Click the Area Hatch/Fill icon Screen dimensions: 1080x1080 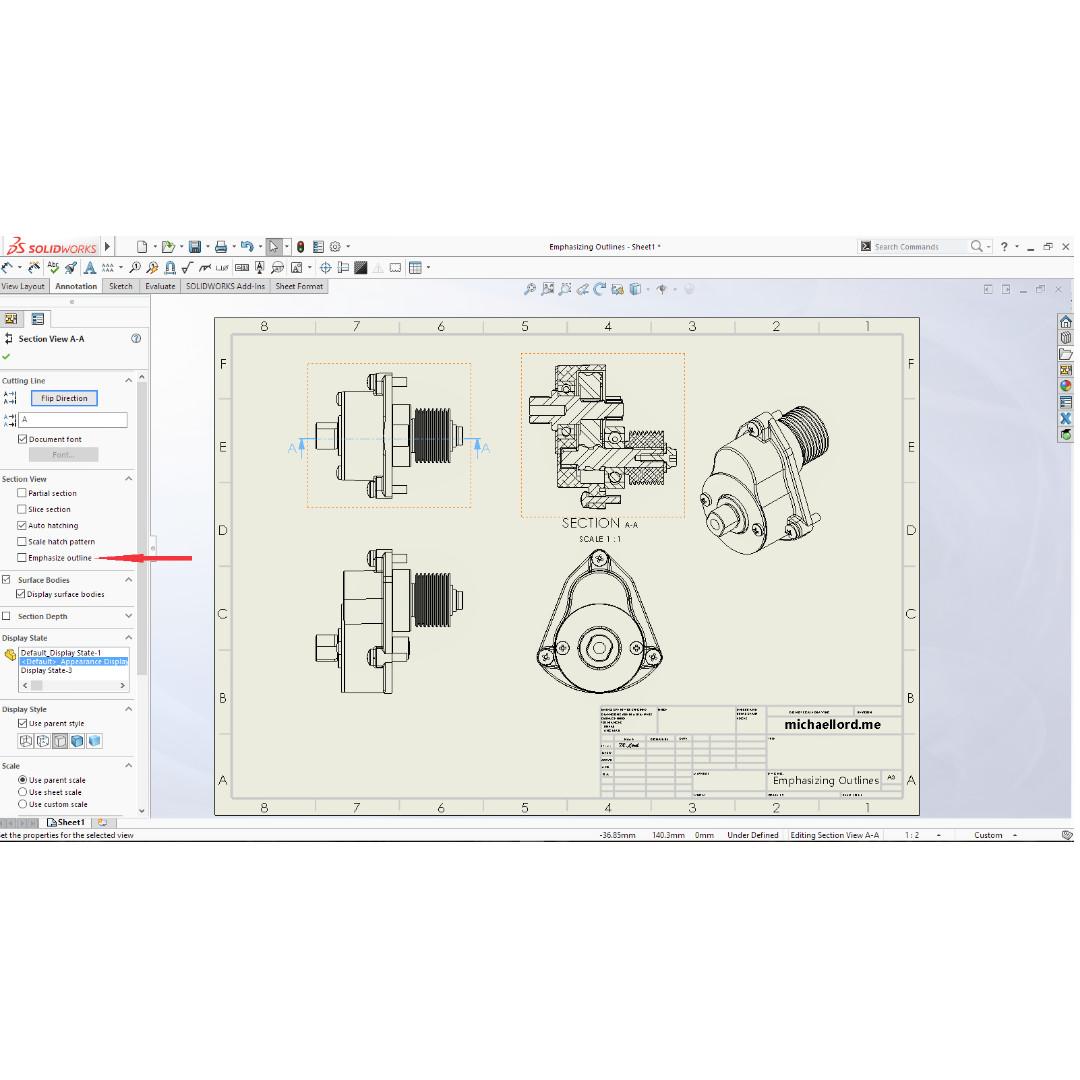click(361, 267)
